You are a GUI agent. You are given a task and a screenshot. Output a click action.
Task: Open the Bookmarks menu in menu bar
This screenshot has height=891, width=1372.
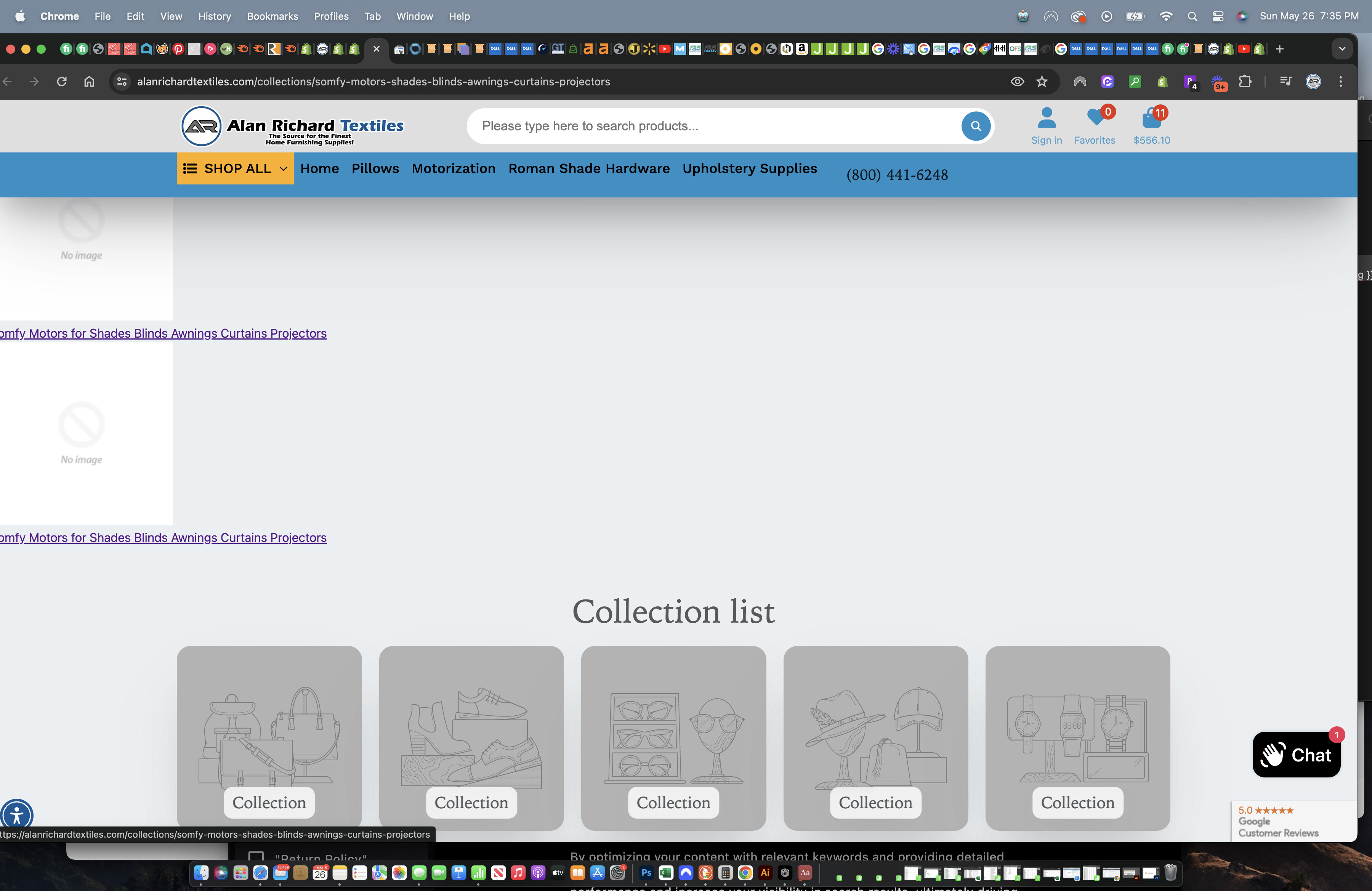coord(272,16)
